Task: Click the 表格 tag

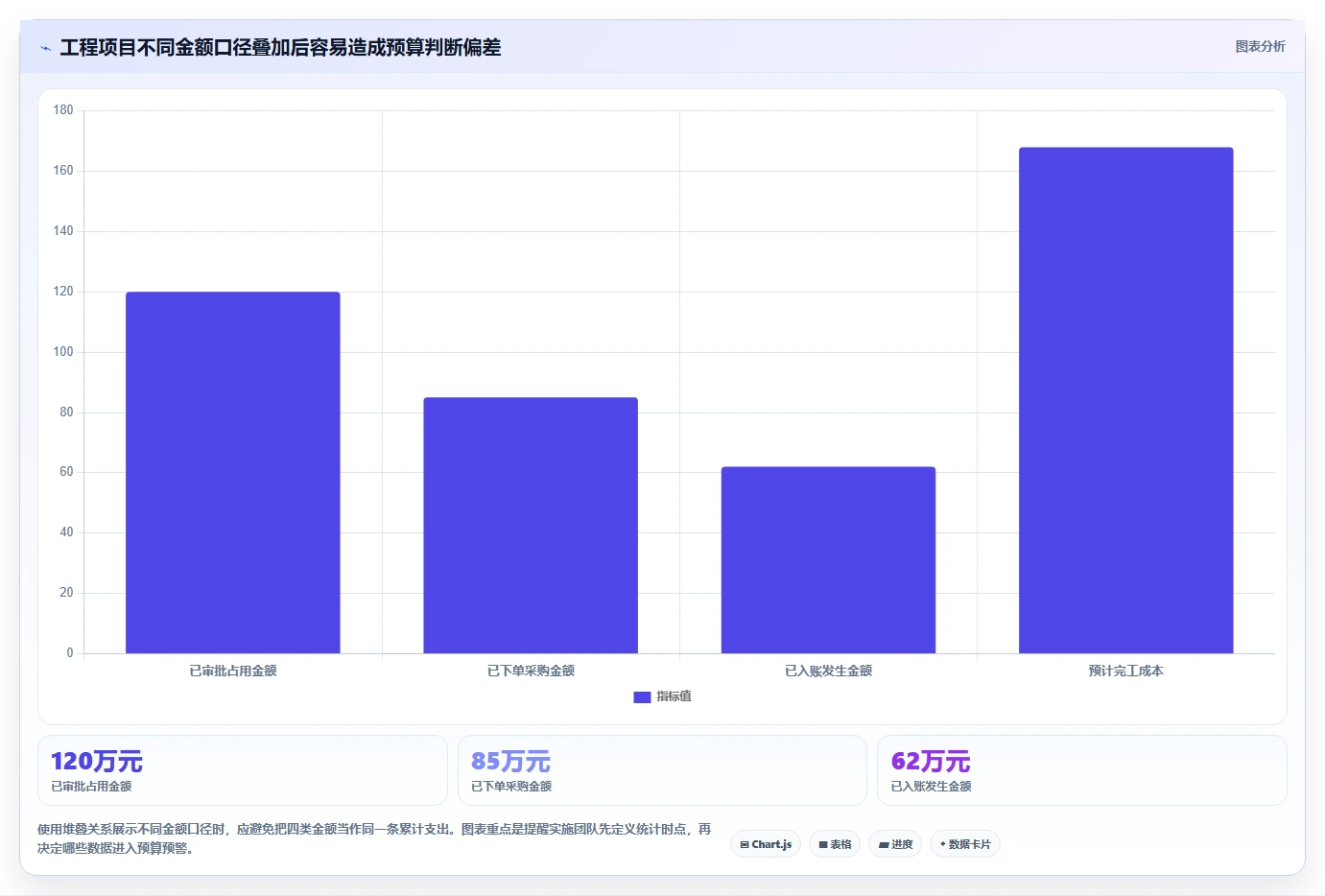Action: (x=835, y=844)
